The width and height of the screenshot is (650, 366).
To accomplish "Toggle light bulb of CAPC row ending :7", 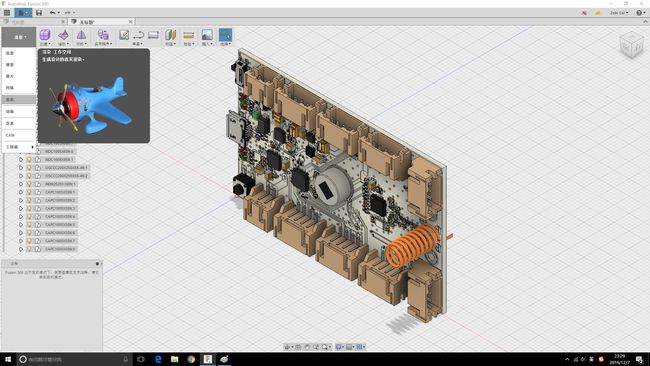I will coord(29,241).
